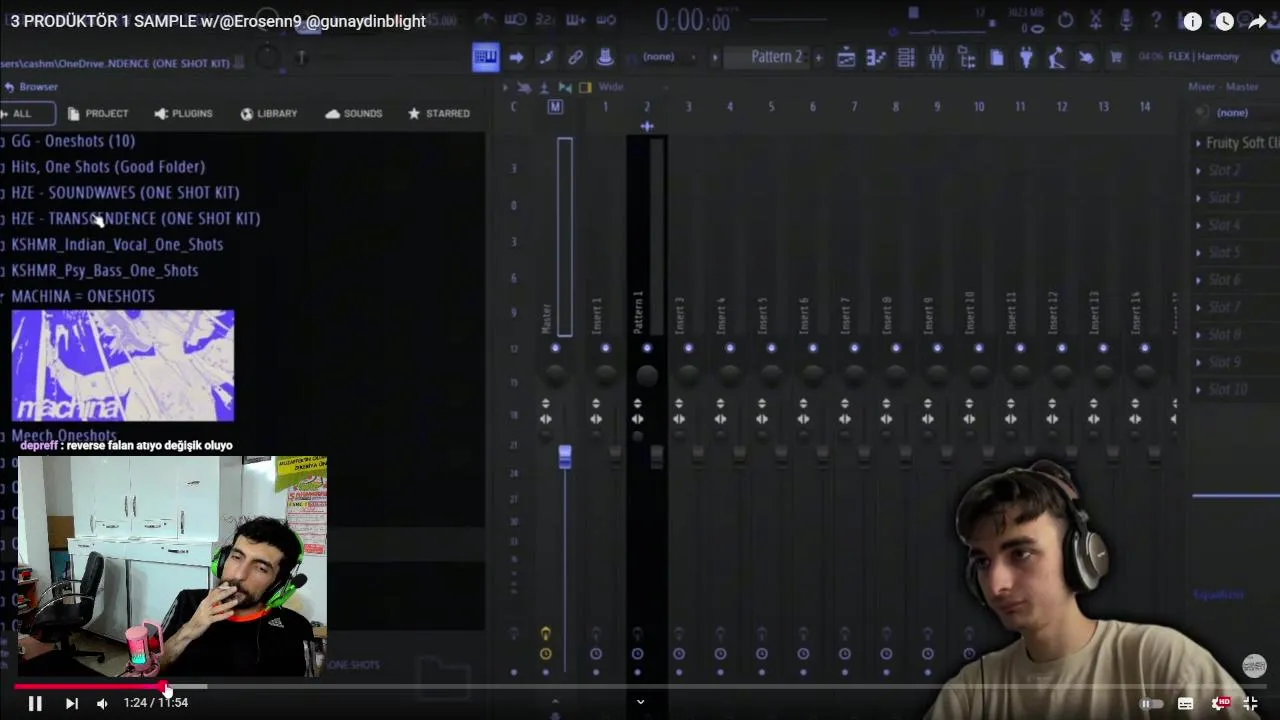Select the M master track header
Screen dimensions: 1280x720
[555, 106]
